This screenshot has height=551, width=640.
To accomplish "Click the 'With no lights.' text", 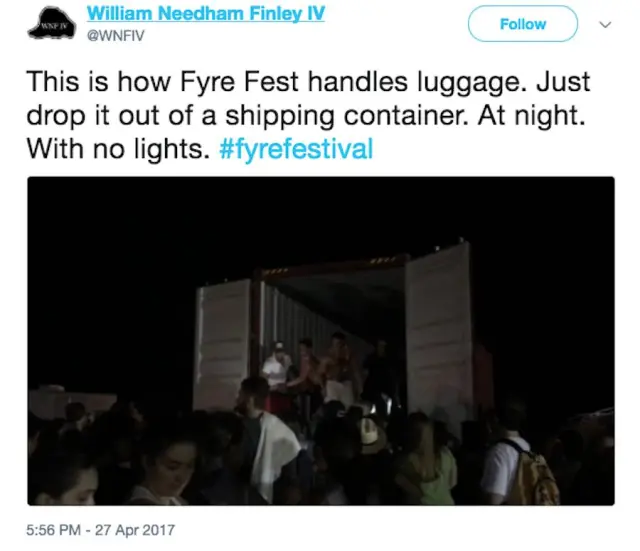I will (x=118, y=148).
